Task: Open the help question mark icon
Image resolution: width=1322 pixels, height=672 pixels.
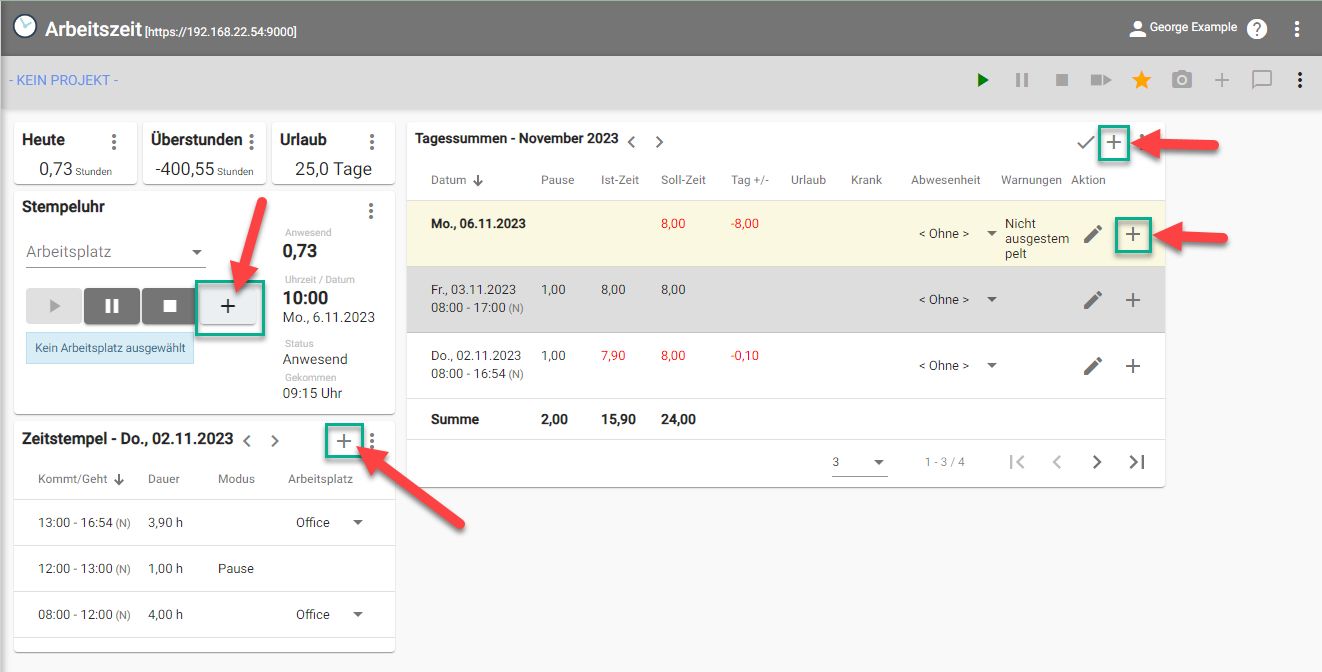Action: (1257, 29)
